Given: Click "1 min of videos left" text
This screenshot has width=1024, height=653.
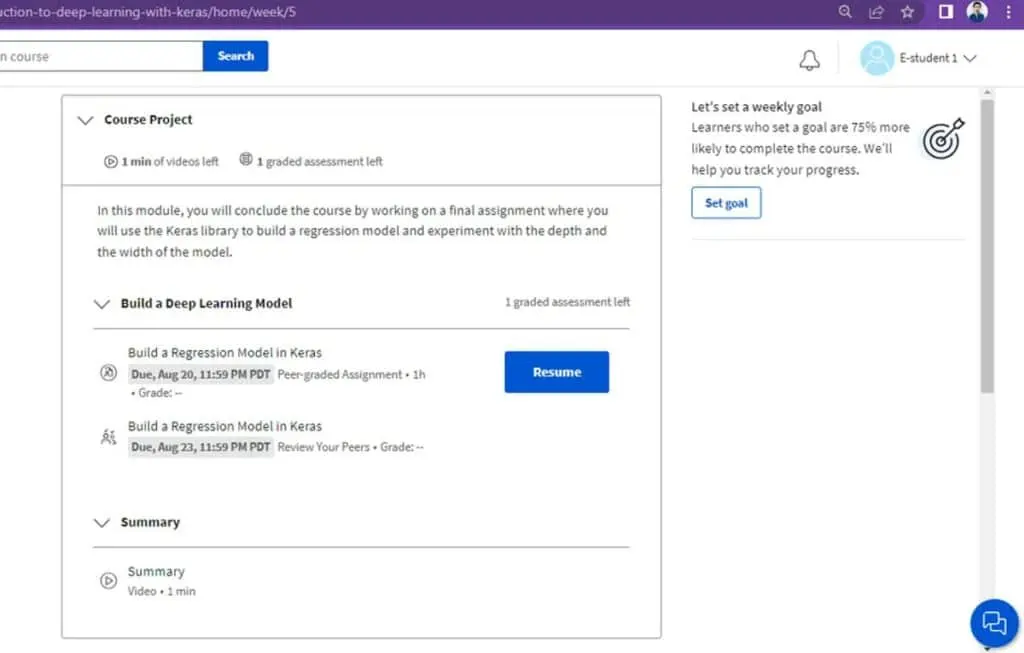Looking at the screenshot, I should [170, 161].
